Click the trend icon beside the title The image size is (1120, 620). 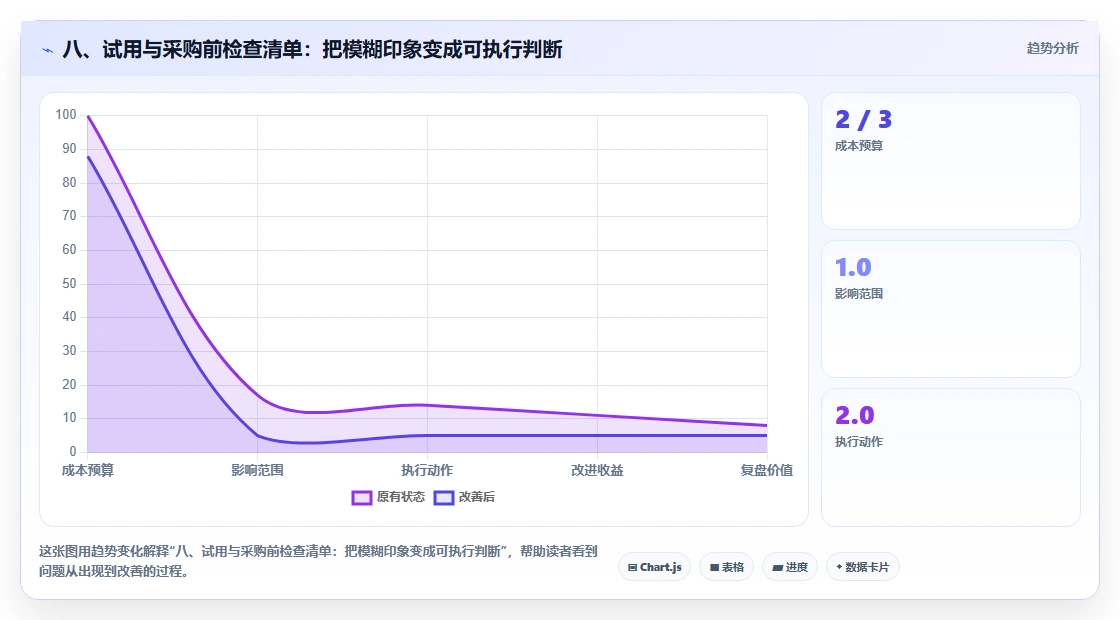(48, 50)
